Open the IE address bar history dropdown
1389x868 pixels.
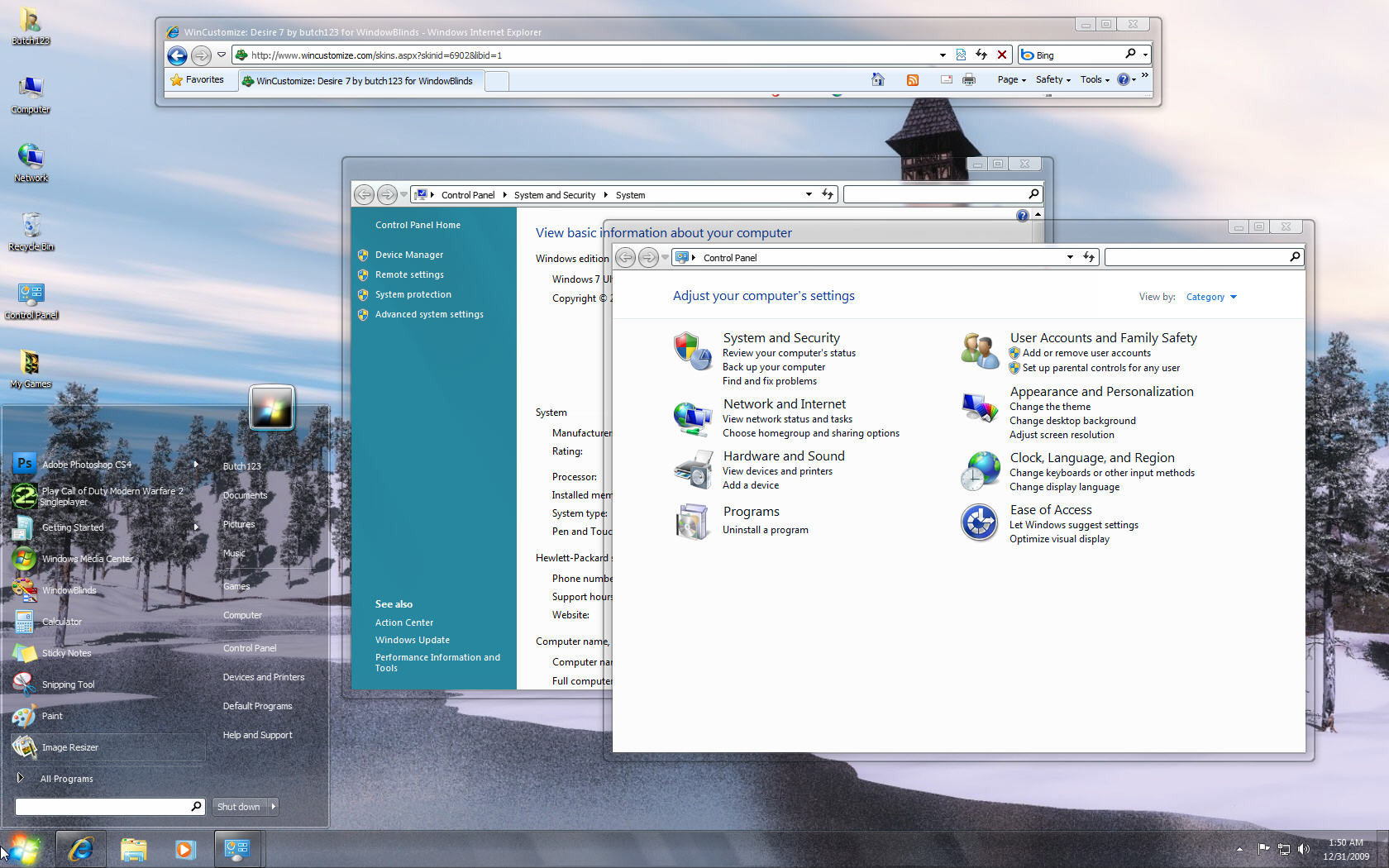click(x=943, y=55)
